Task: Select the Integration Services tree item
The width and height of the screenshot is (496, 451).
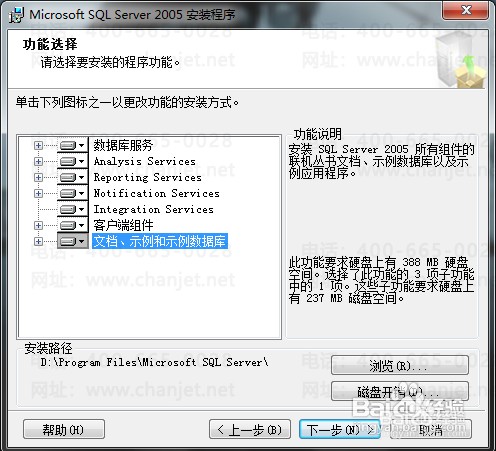Action: (x=153, y=209)
